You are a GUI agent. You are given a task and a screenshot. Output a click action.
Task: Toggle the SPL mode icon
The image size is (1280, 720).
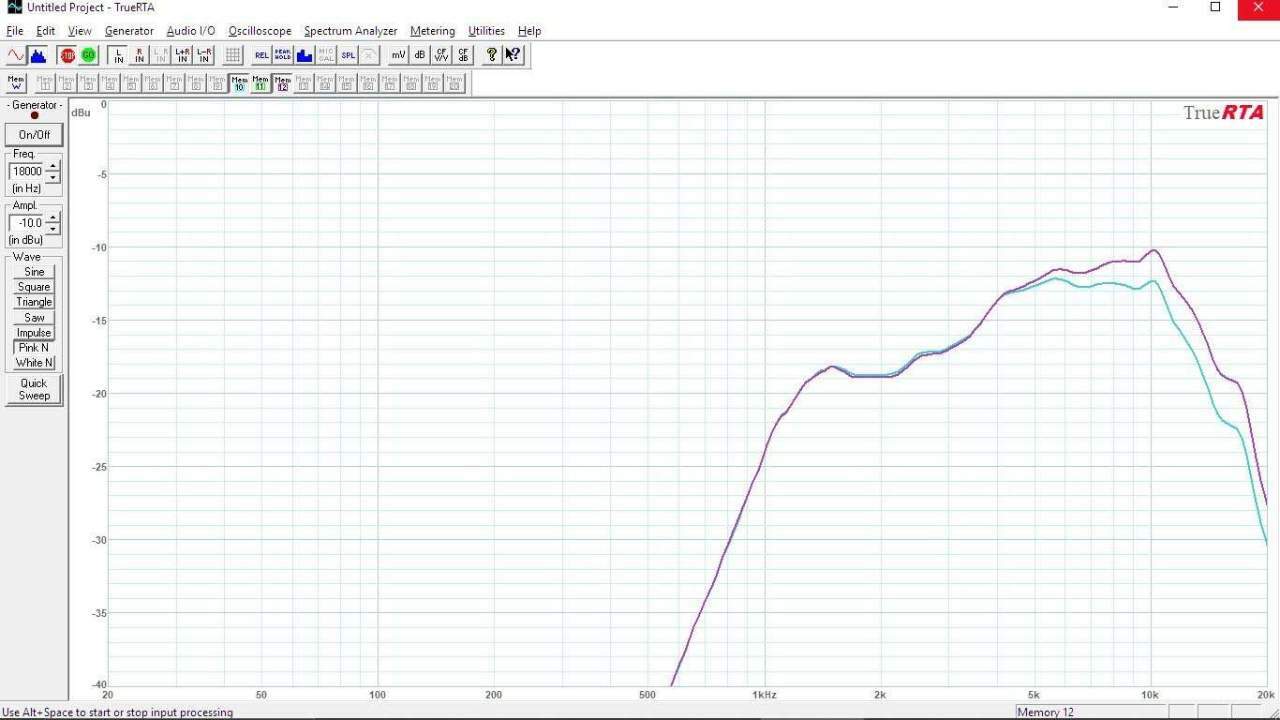(x=348, y=55)
